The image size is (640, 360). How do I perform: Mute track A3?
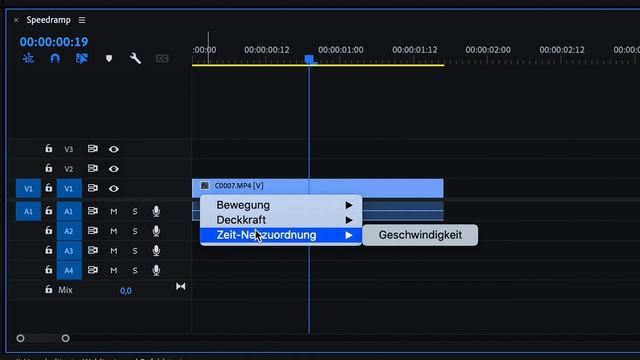coord(113,251)
